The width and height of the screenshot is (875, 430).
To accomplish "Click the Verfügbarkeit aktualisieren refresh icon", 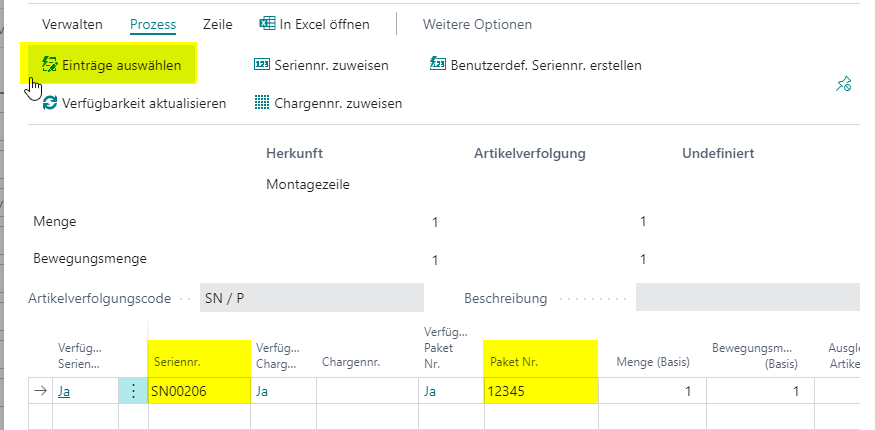I will (x=50, y=103).
